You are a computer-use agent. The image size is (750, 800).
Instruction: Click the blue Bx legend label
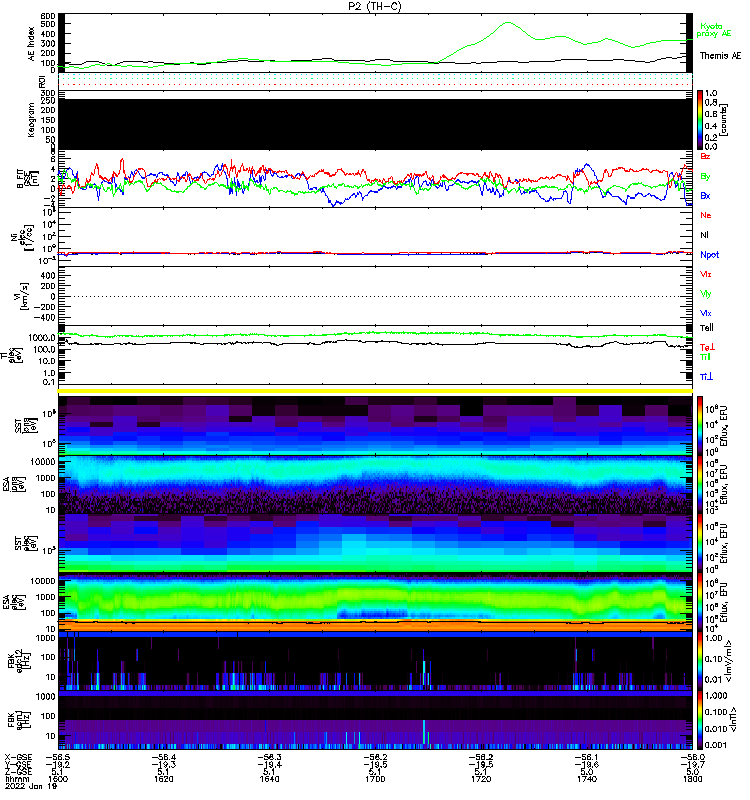705,195
